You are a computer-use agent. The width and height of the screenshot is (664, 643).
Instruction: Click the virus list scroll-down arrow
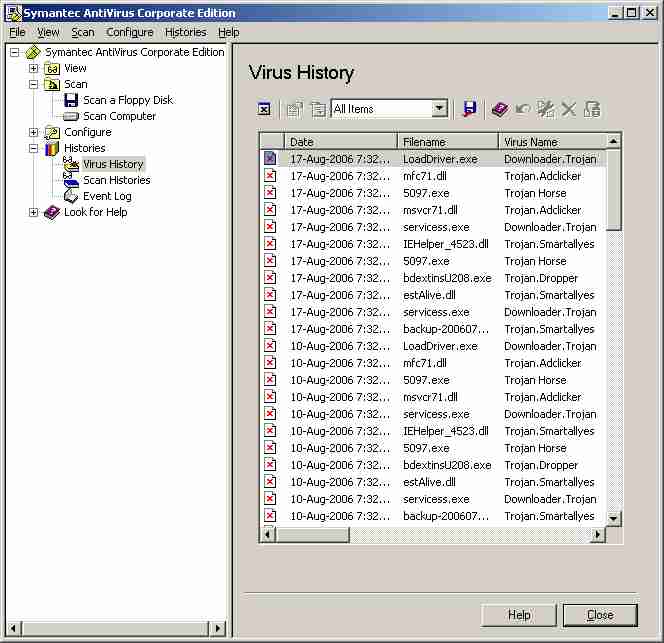tap(614, 518)
